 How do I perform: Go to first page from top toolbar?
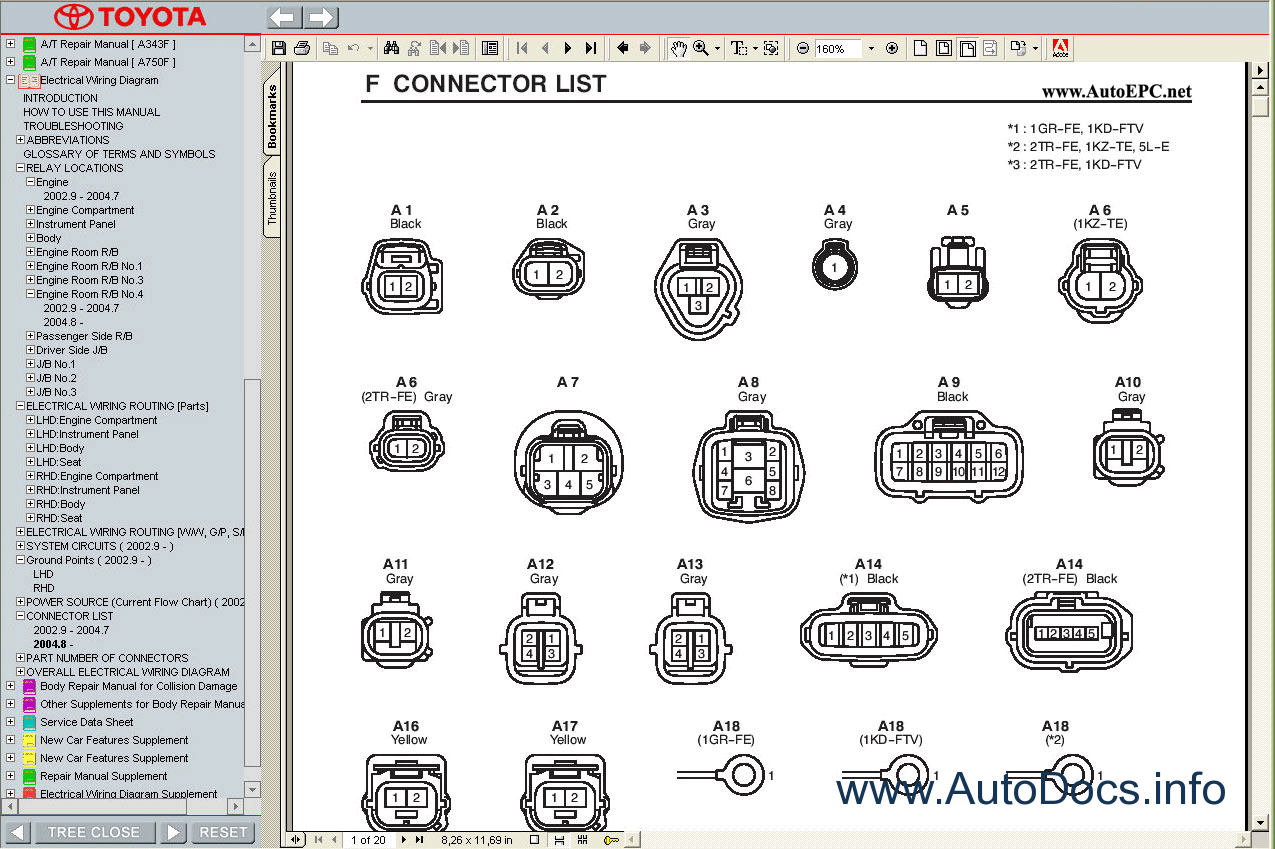(521, 48)
